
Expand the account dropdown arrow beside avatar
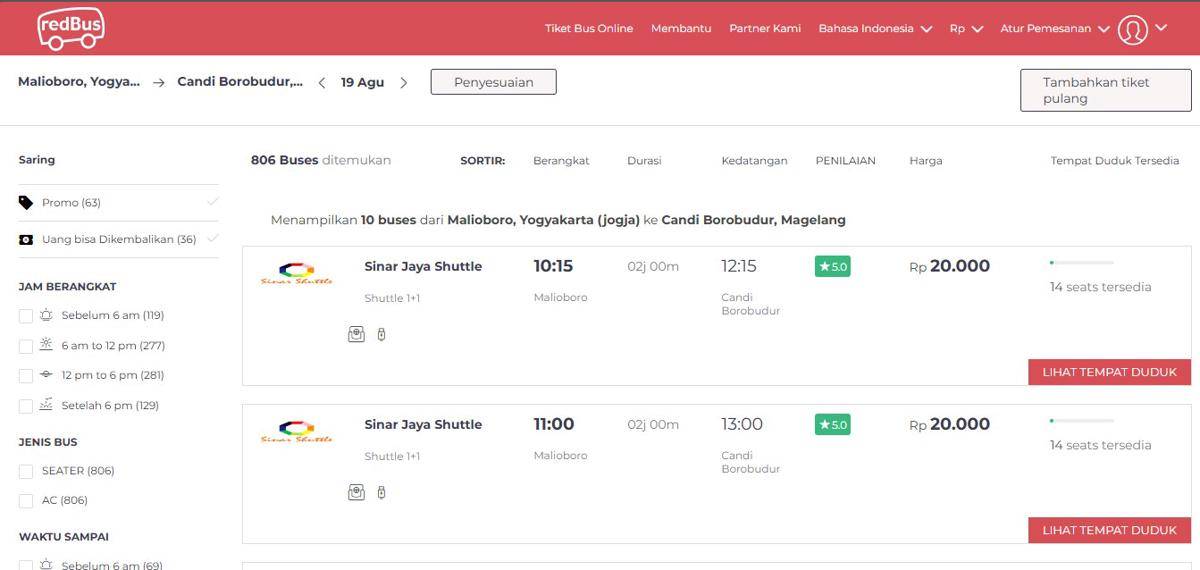1161,27
